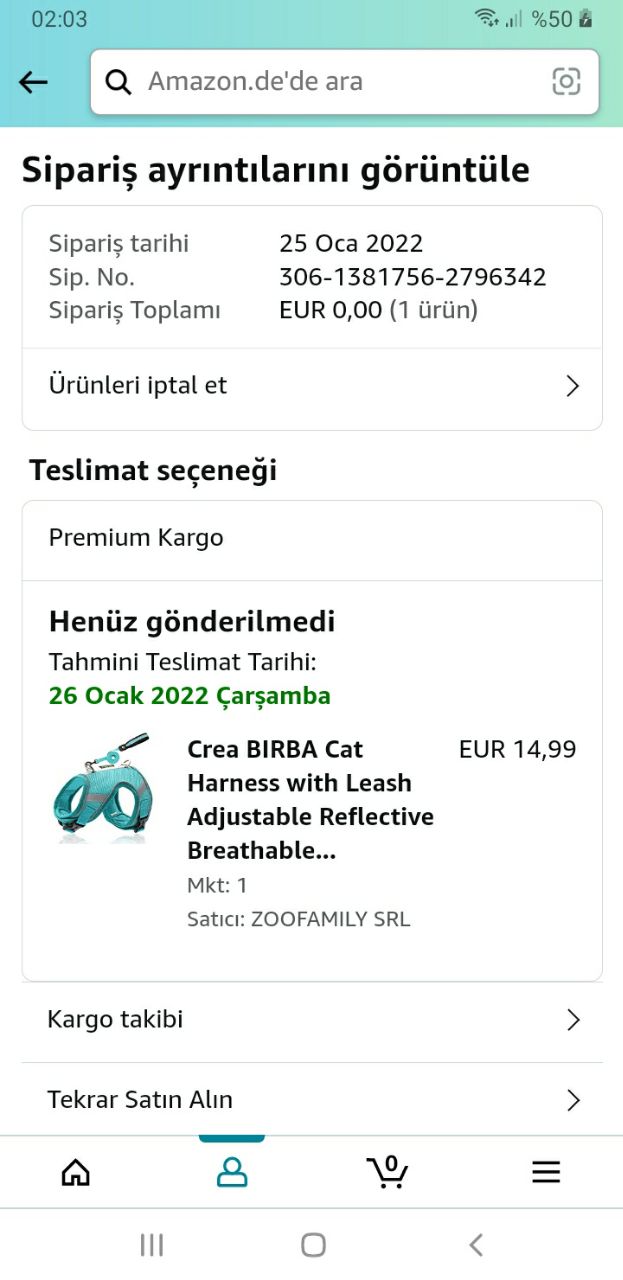Tap Android recent apps button
Screen dimensions: 623x1280
pyautogui.click(x=152, y=1244)
